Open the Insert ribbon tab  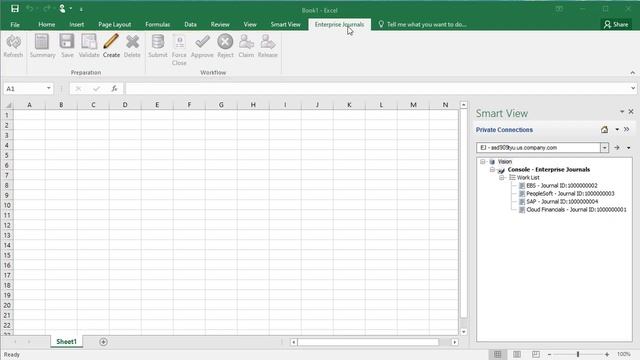pos(77,24)
